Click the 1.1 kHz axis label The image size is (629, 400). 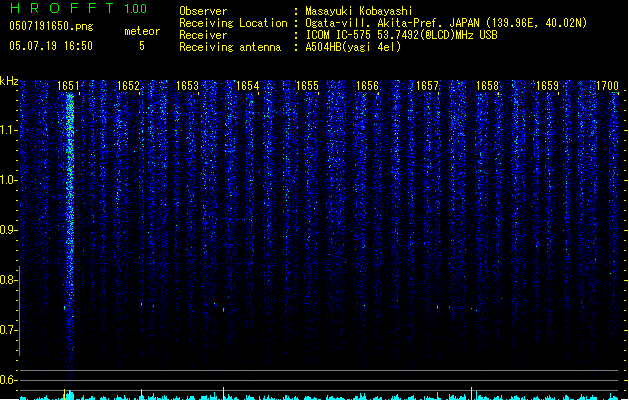[x=8, y=130]
